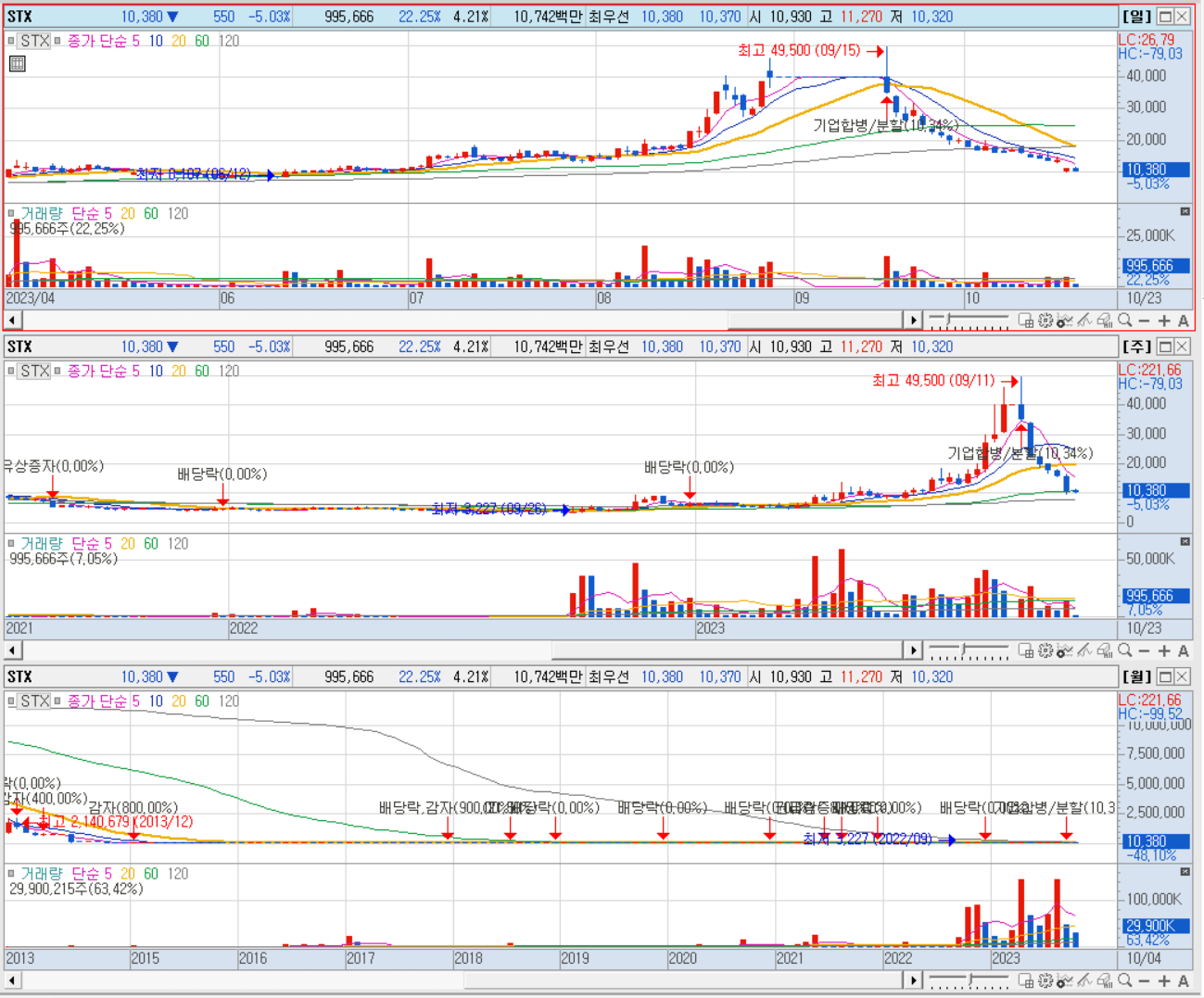Viewport: 1204px width, 998px height.
Task: Click the eraser icon in the weekly chart toolbar
Action: point(1104,651)
